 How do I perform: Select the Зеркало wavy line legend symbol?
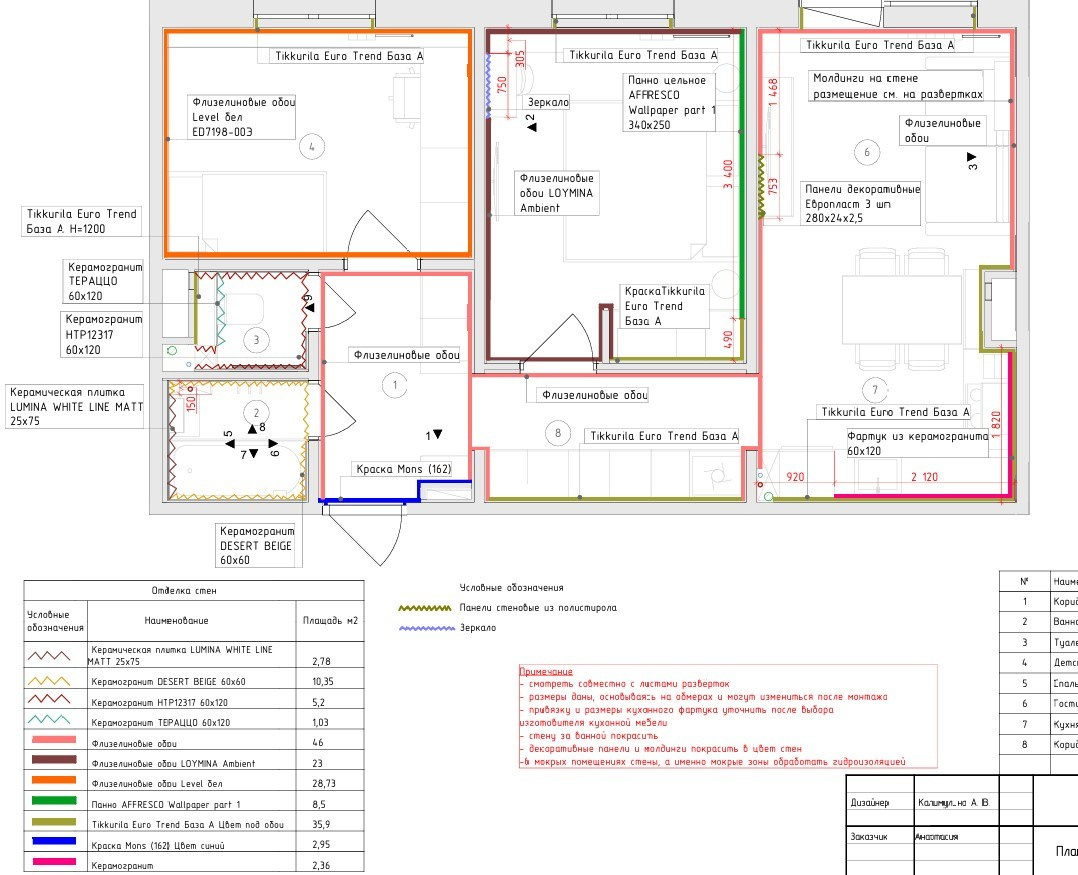(425, 628)
